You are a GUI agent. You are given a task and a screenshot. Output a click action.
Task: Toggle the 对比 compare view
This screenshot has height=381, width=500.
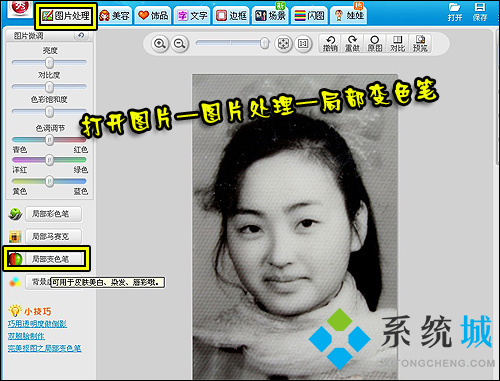397,44
